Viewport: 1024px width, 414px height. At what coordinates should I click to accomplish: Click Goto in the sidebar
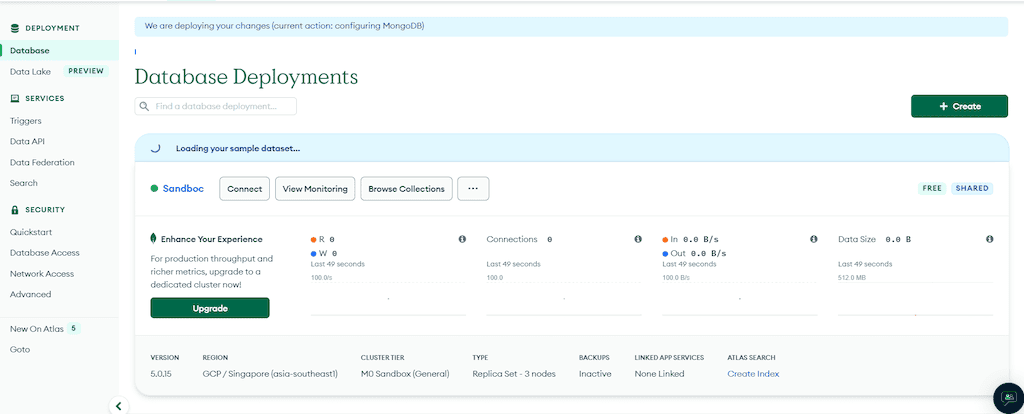(20, 350)
